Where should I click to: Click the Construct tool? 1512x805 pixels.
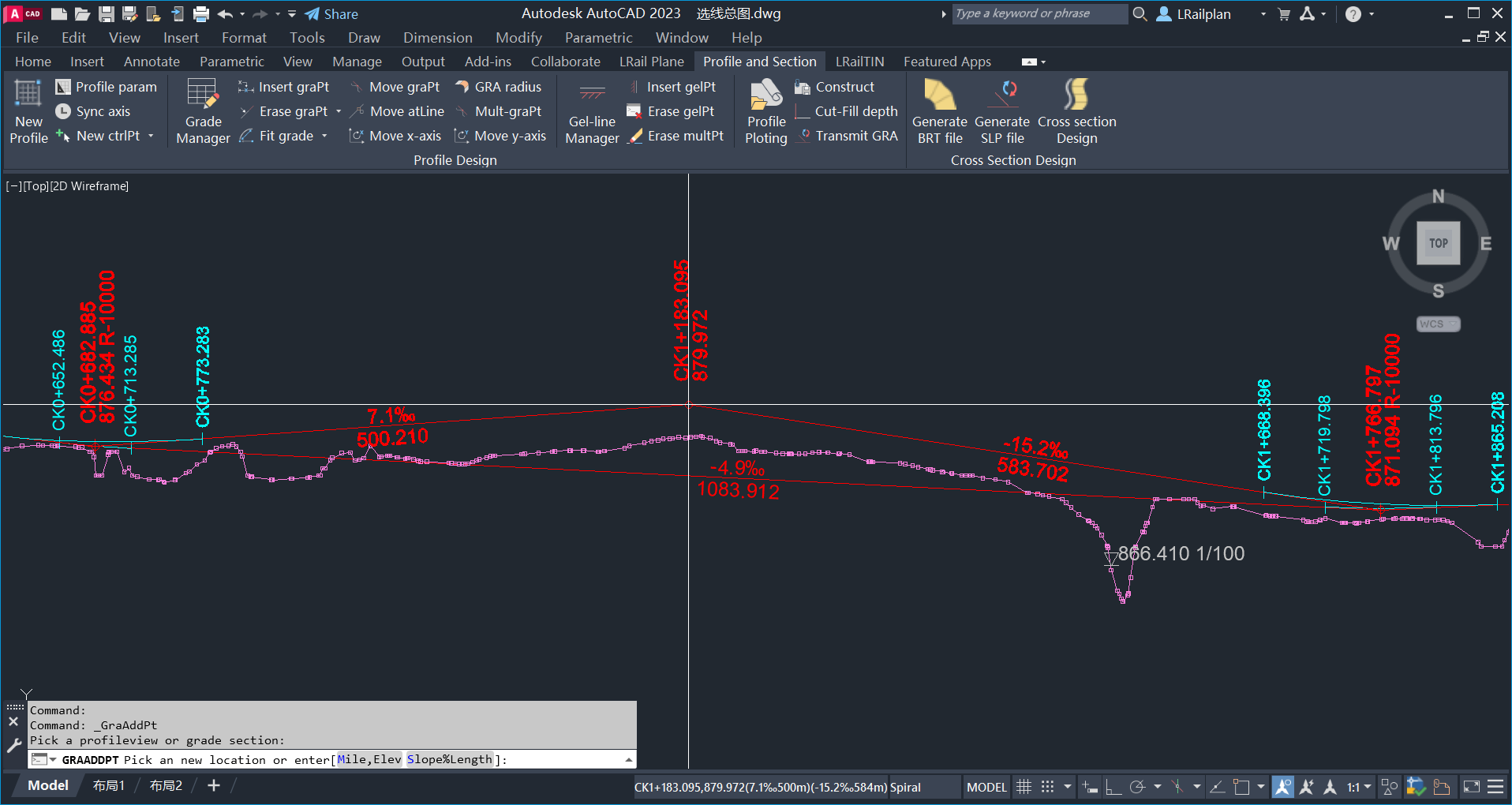835,87
